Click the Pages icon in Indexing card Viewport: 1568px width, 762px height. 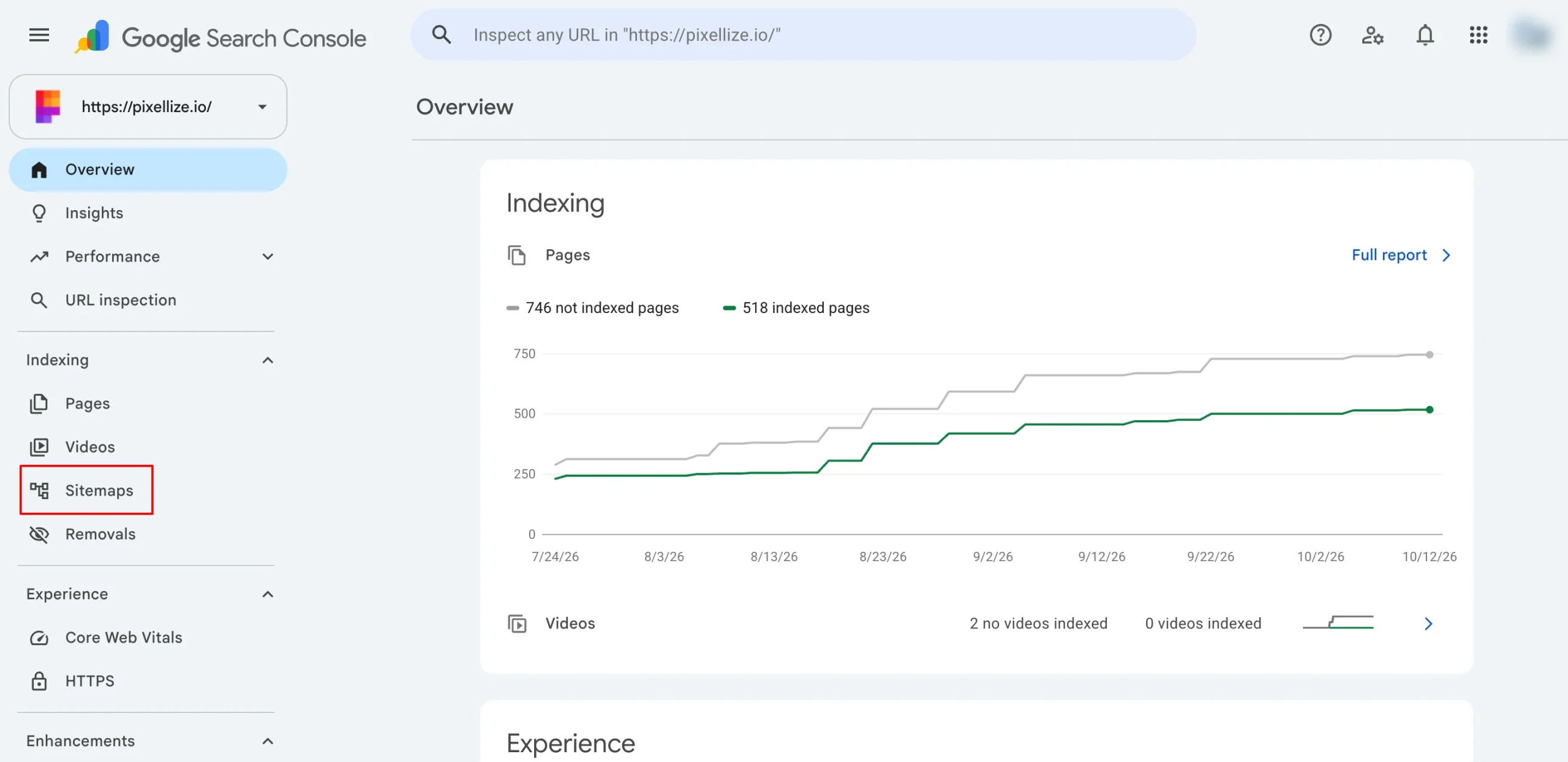517,255
